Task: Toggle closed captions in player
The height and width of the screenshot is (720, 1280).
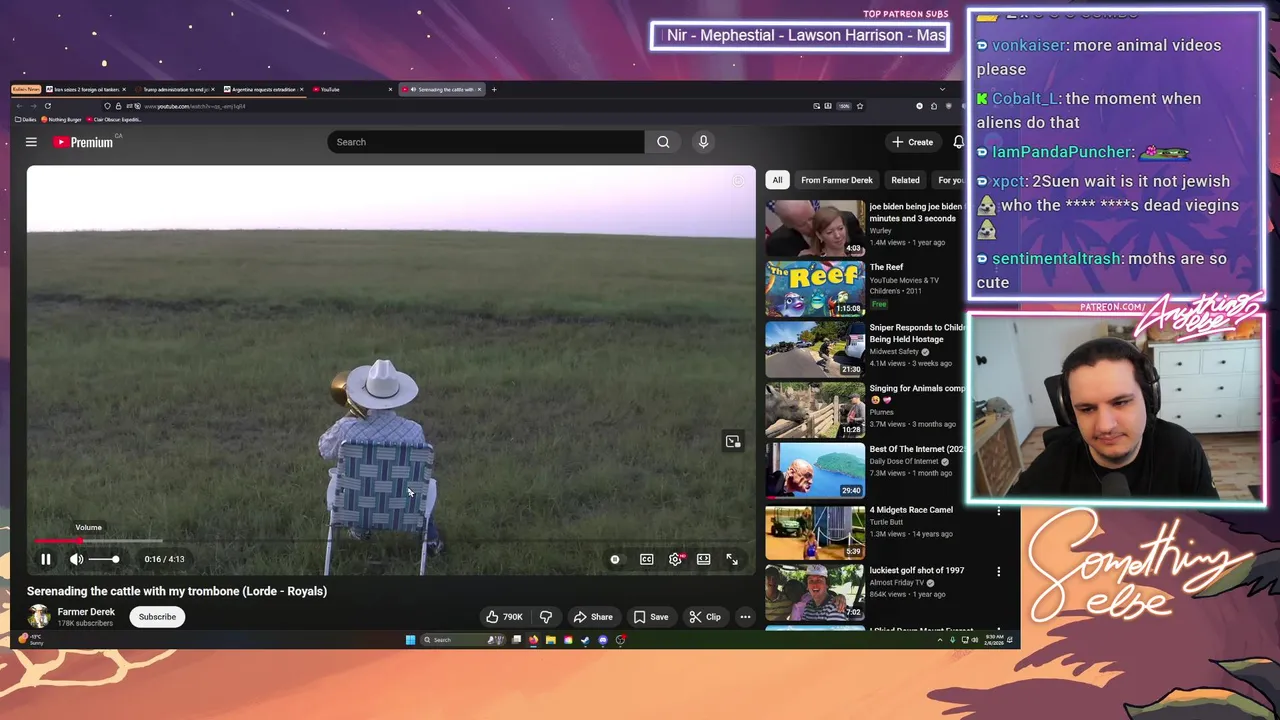Action: 647,559
